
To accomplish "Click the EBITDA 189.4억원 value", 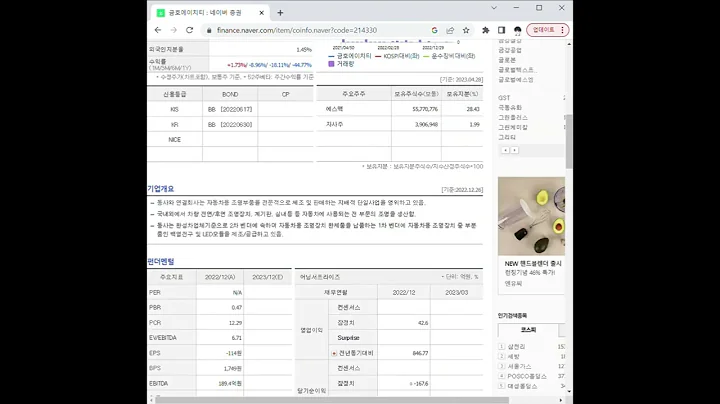I will (x=230, y=383).
